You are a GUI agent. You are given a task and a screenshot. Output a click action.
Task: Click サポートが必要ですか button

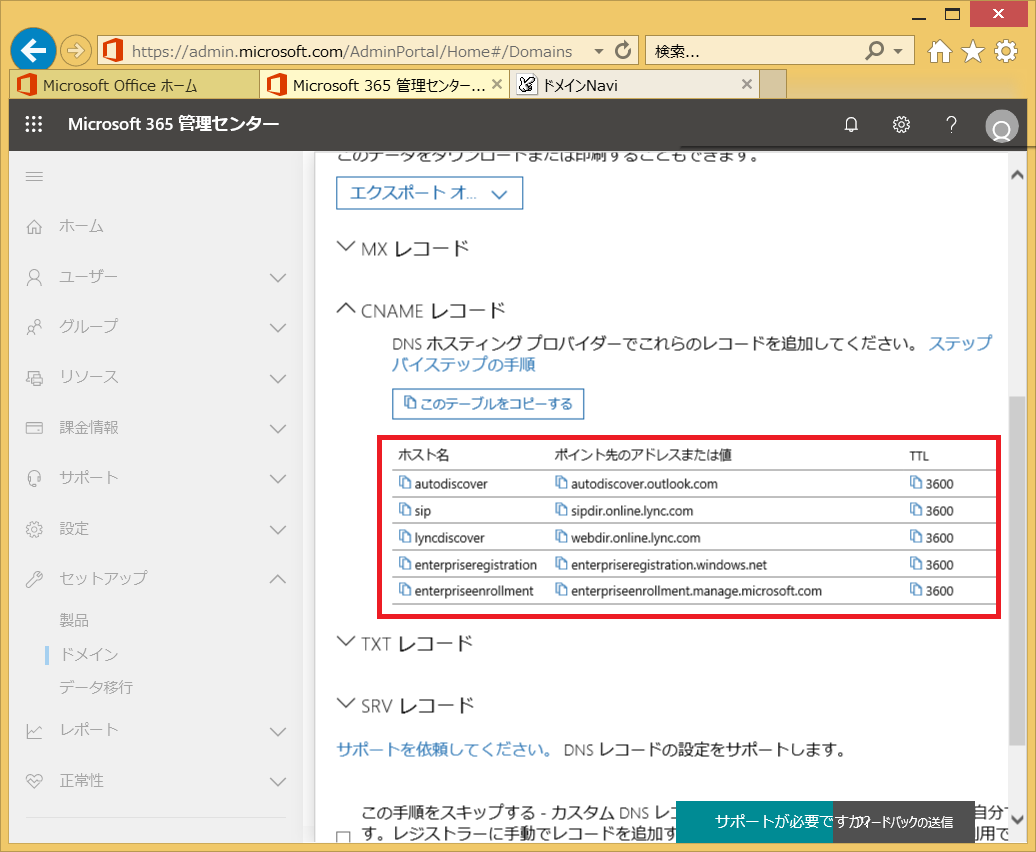point(755,822)
